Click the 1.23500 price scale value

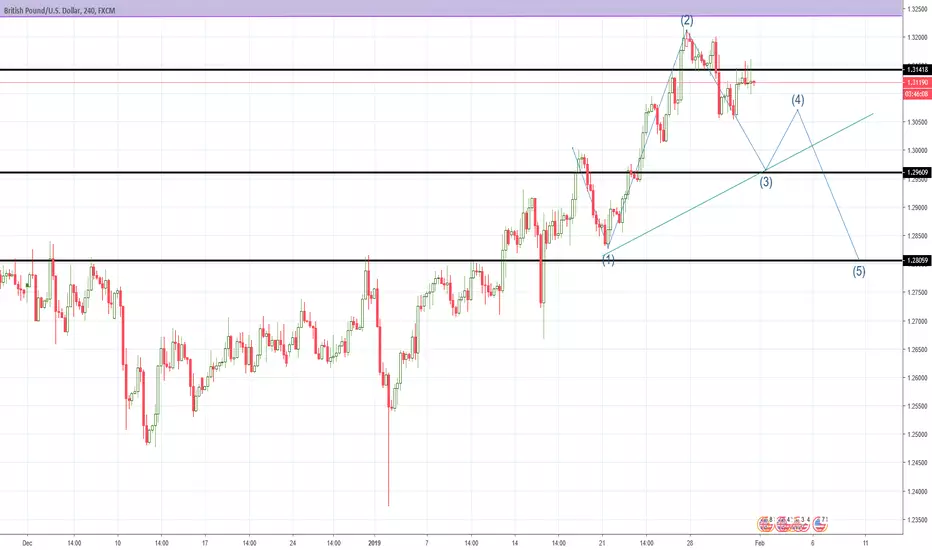pyautogui.click(x=916, y=520)
